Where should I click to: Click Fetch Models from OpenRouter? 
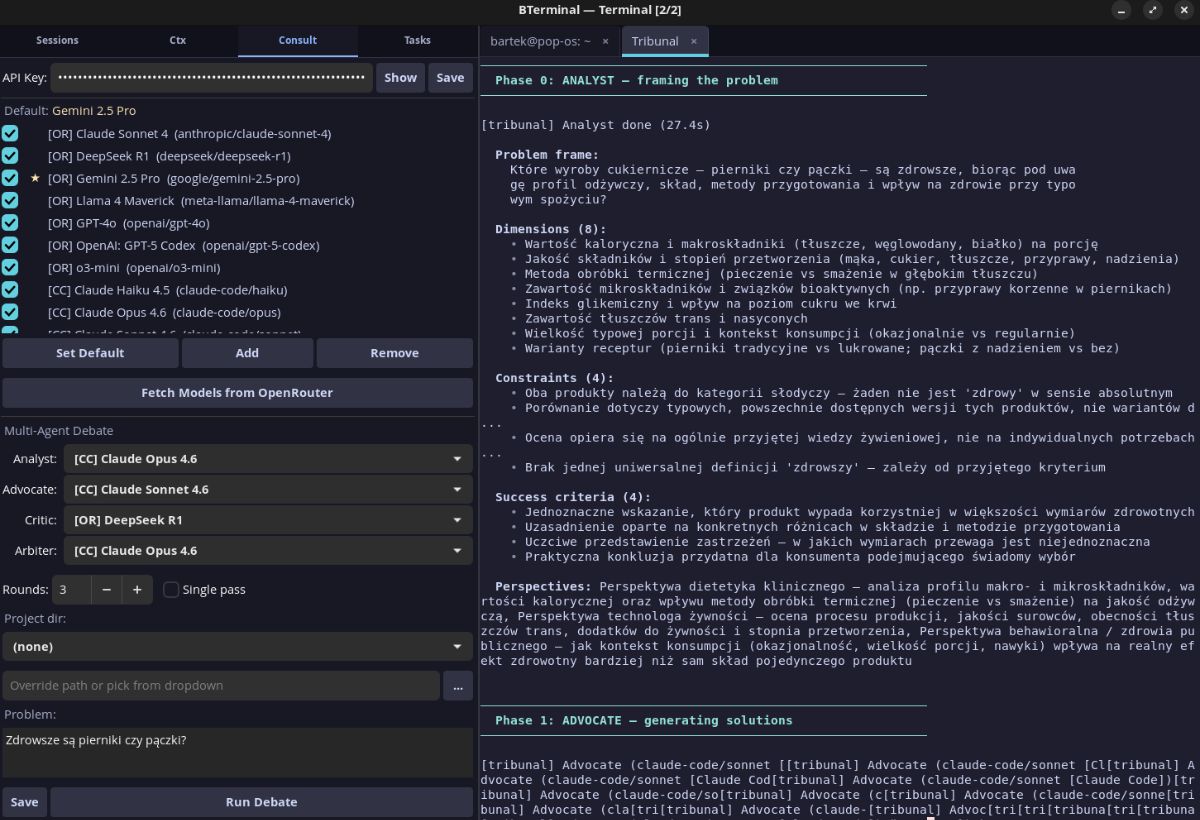(237, 393)
